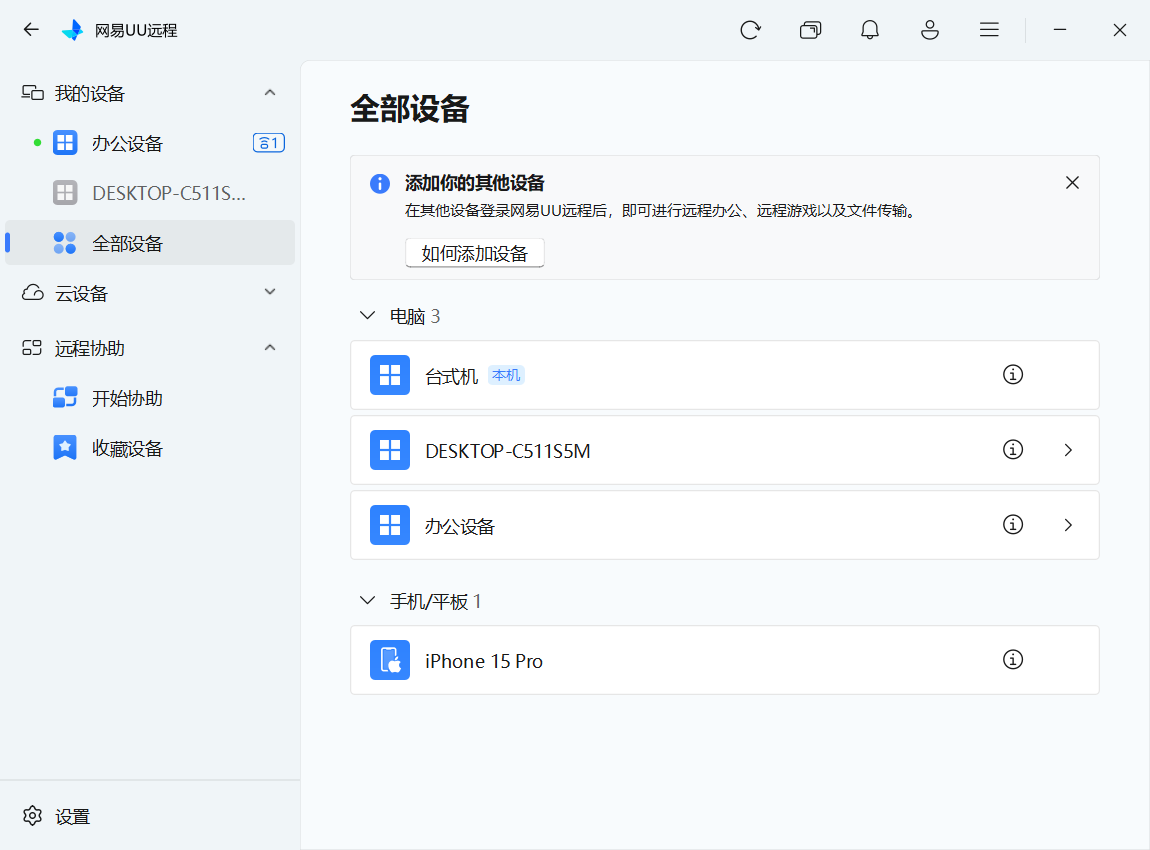The width and height of the screenshot is (1150, 850).
Task: Expand the 云设备 section
Action: coord(270,293)
